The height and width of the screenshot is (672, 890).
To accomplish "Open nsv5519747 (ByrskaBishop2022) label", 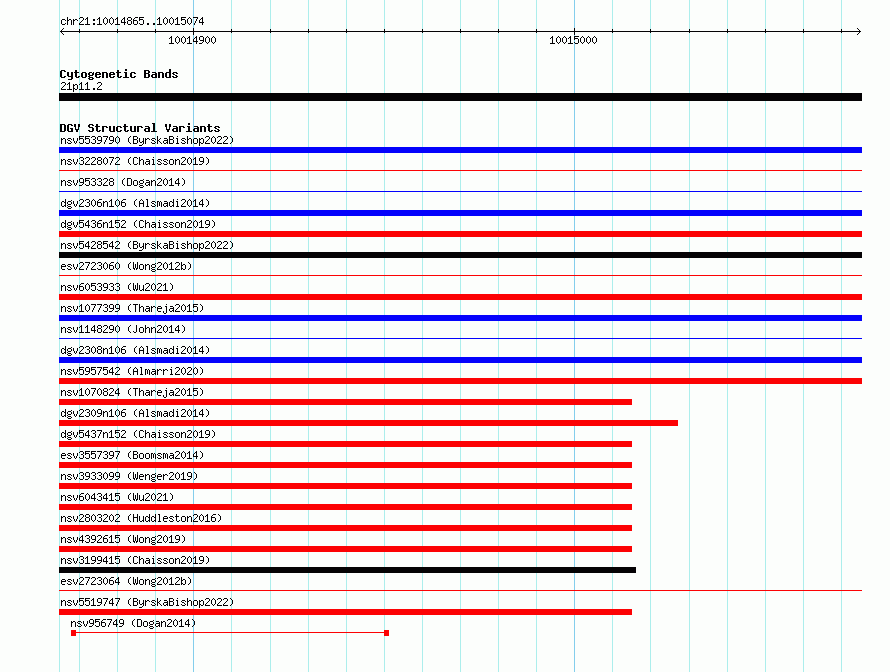I will click(147, 602).
